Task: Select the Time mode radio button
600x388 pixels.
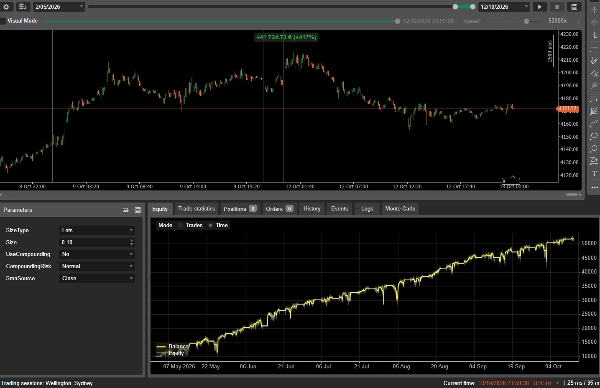Action: [x=210, y=225]
